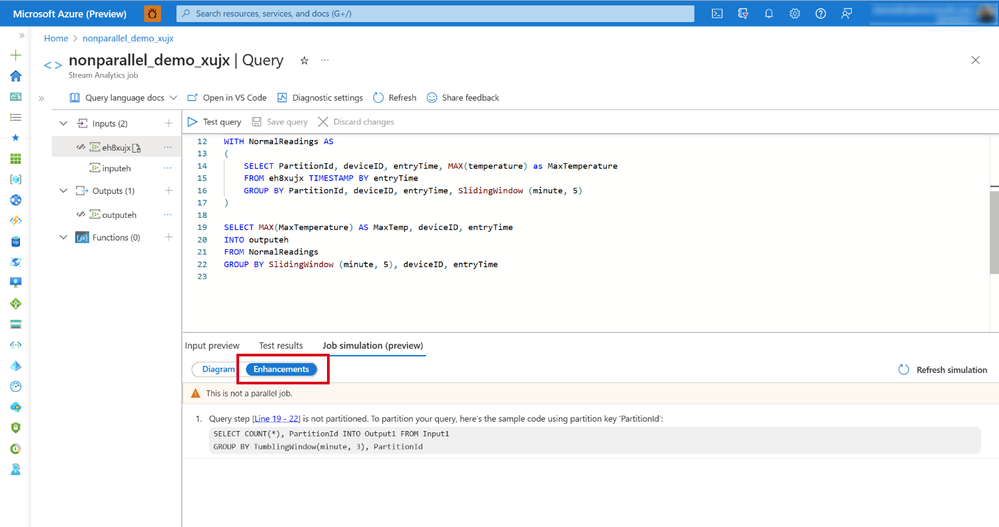Open Directories and subscriptions filter icon
This screenshot has width=999, height=527.
point(743,13)
